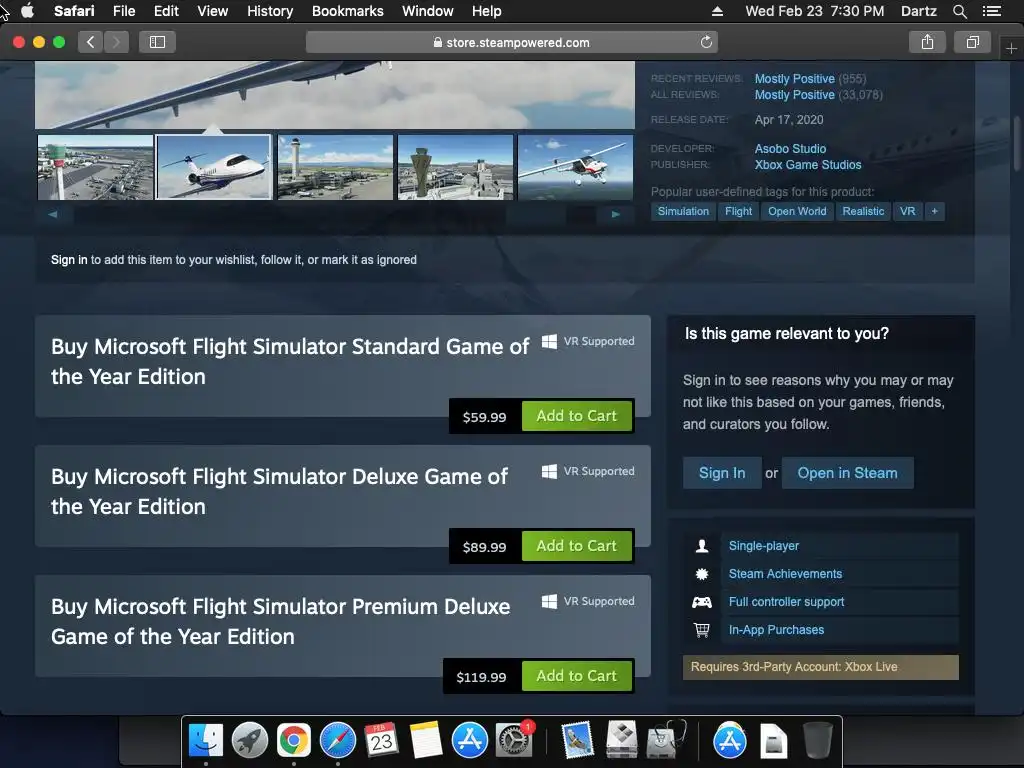Screen dimensions: 1024x768
Task: Click the Sign In button
Action: 722,473
